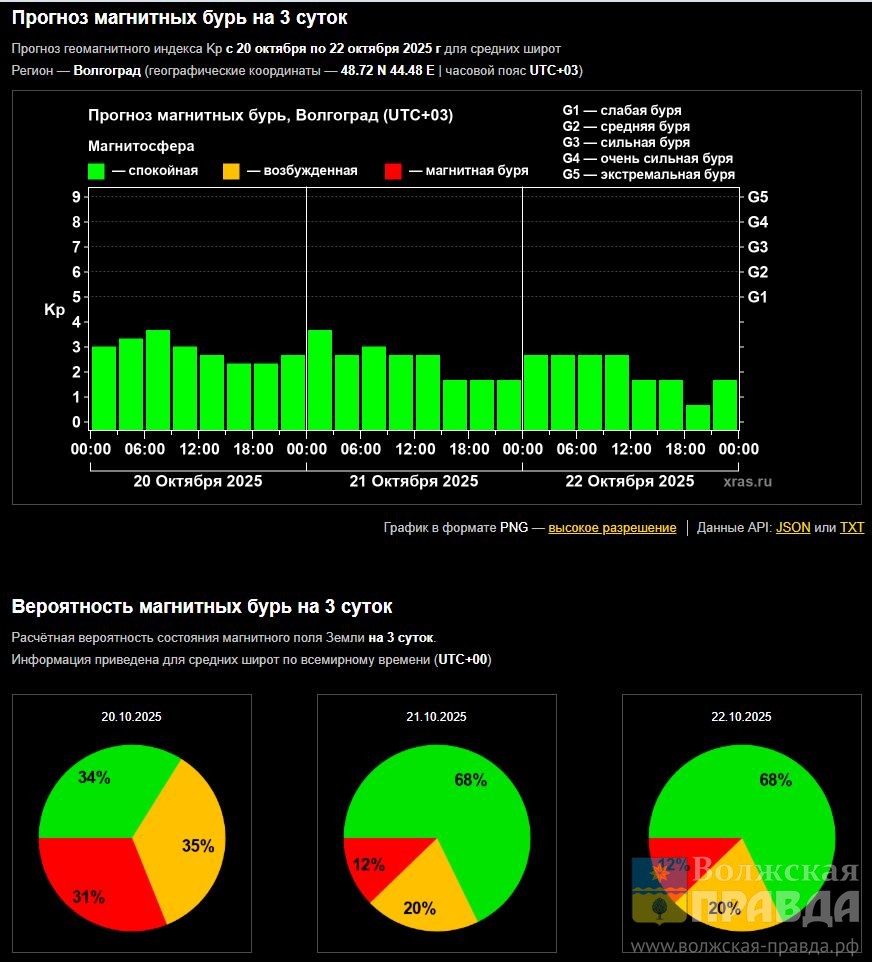The width and height of the screenshot is (872, 962).
Task: Click the xras.ru watermark on the chart
Action: point(747,482)
